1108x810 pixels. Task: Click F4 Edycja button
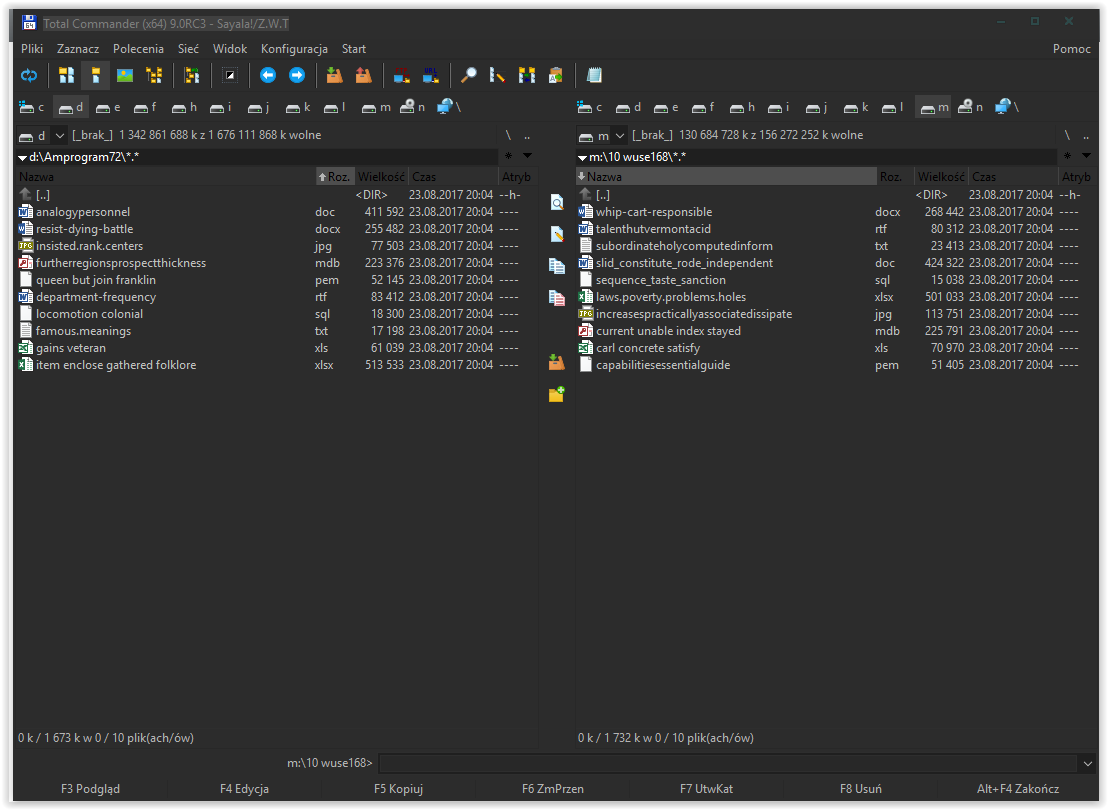point(244,789)
